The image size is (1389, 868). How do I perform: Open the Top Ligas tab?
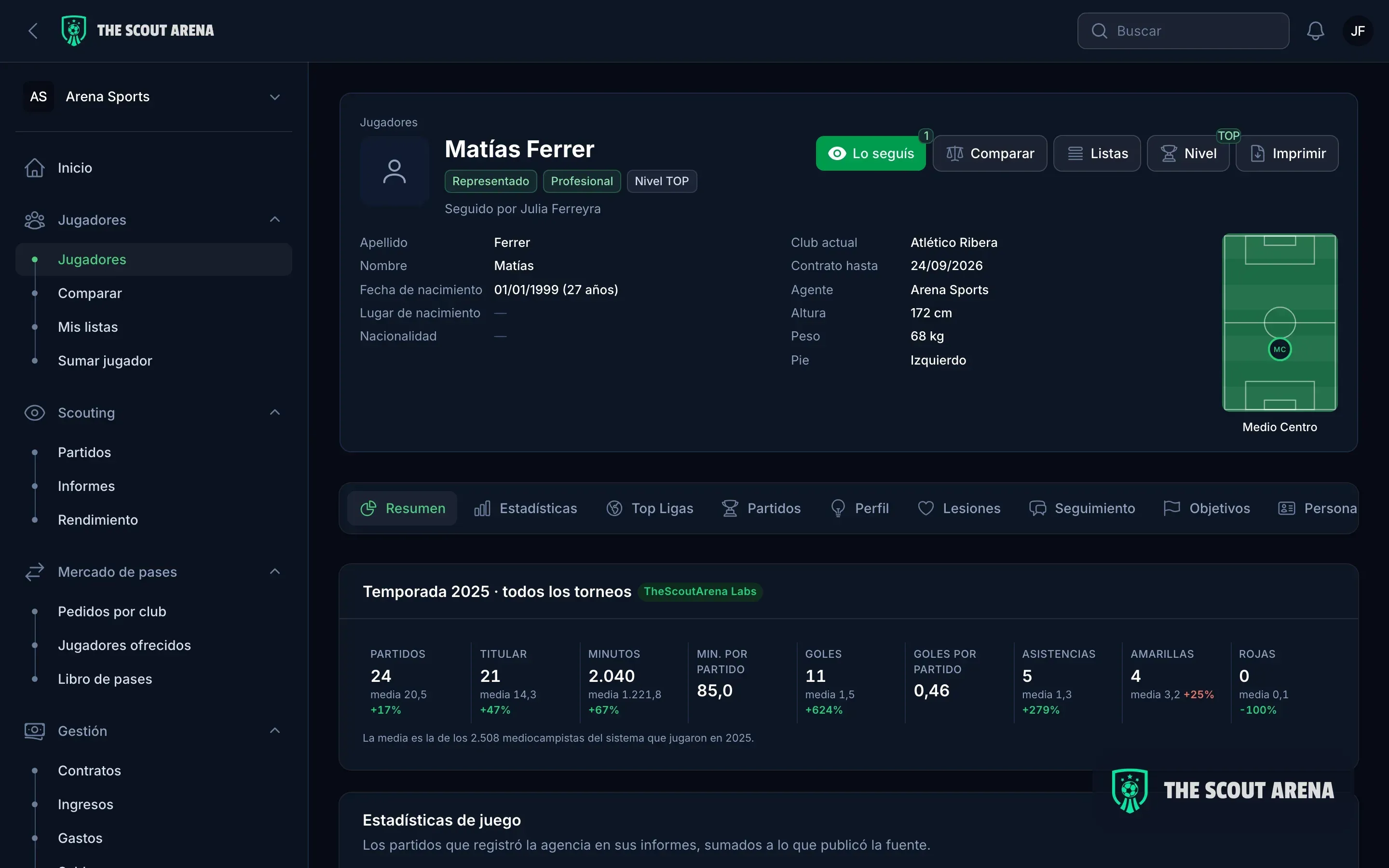pos(650,509)
